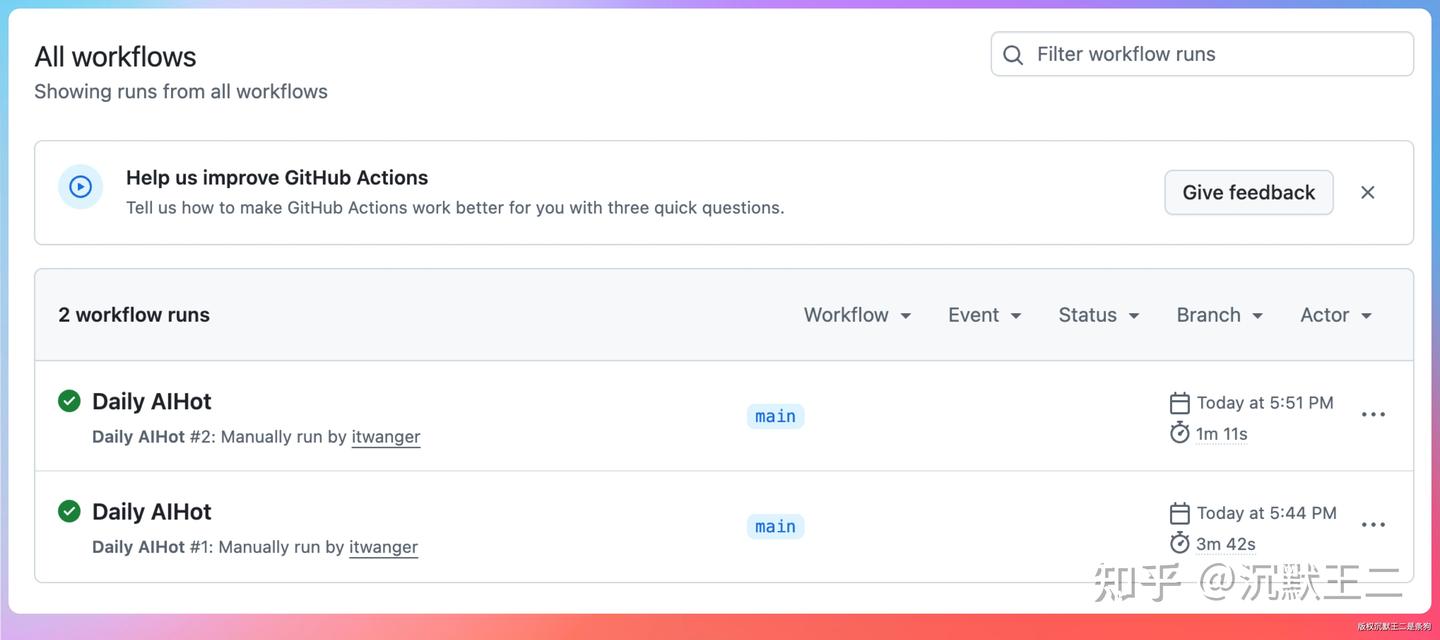Click calendar icon next to Today at 5:51 PM
Viewport: 1440px width, 640px height.
click(1179, 403)
